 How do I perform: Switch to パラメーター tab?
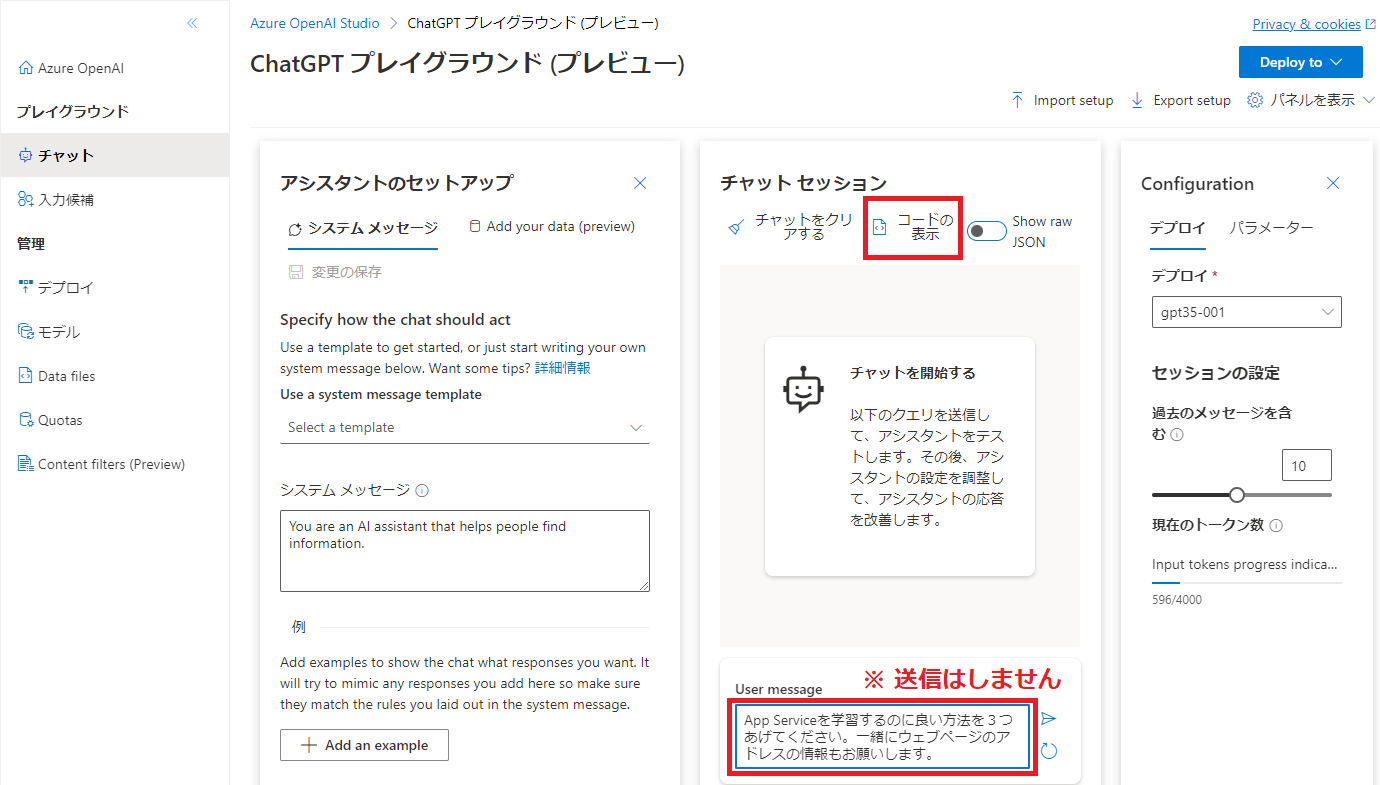pos(1271,228)
